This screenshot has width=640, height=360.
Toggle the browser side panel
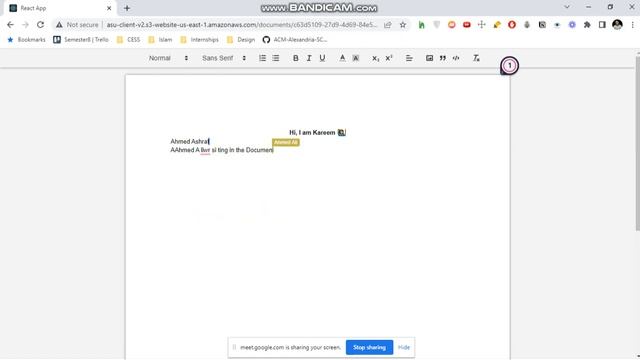point(602,25)
